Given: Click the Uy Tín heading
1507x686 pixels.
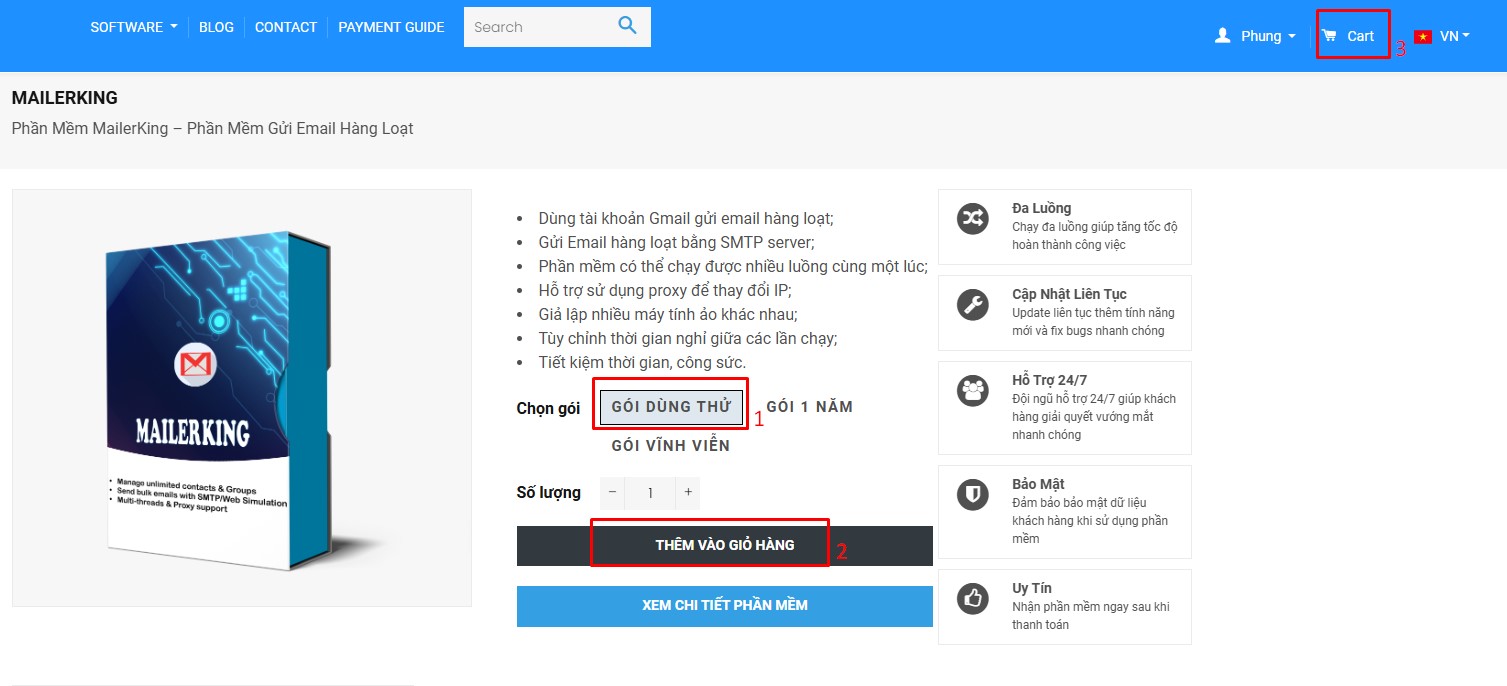Looking at the screenshot, I should pos(1032,588).
